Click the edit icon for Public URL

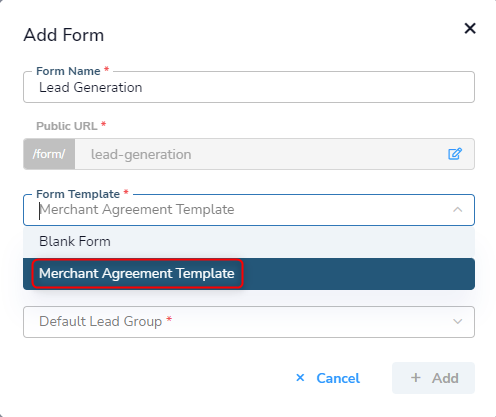[455, 154]
